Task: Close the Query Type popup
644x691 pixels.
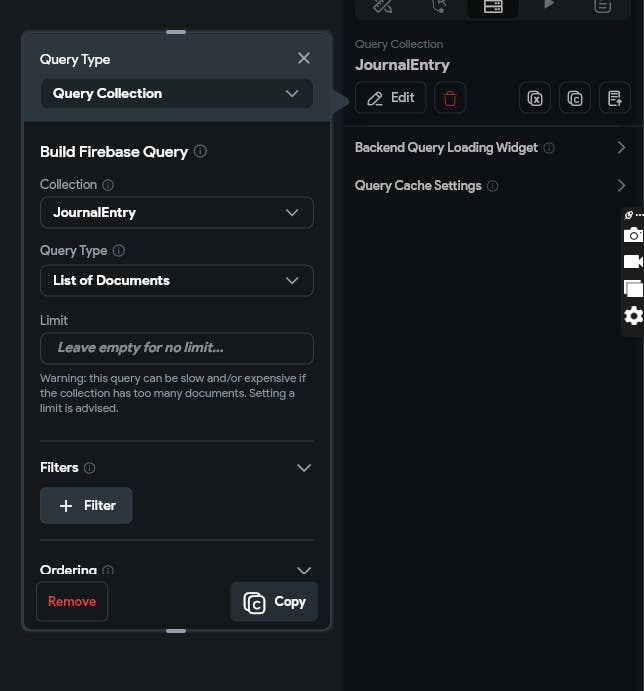Action: click(x=304, y=59)
